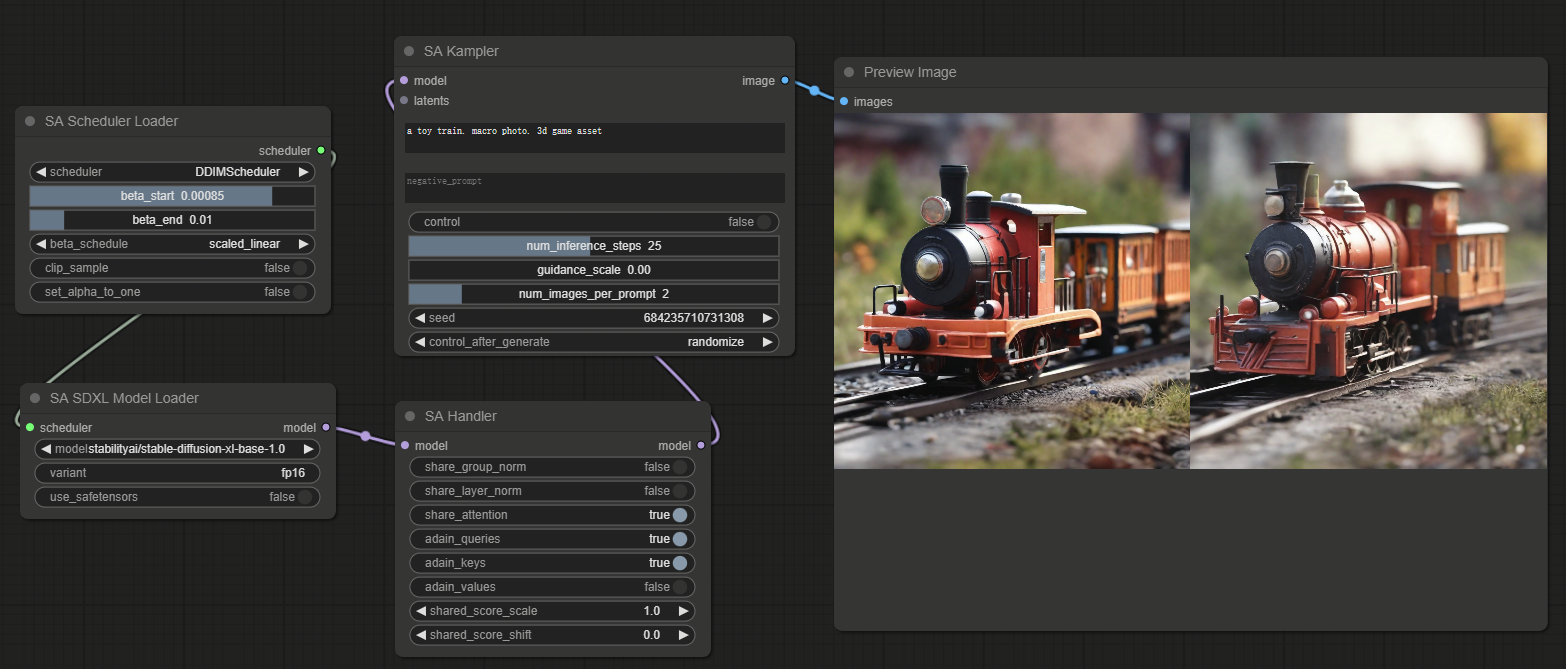Click the model input port on SA Handler

click(405, 445)
